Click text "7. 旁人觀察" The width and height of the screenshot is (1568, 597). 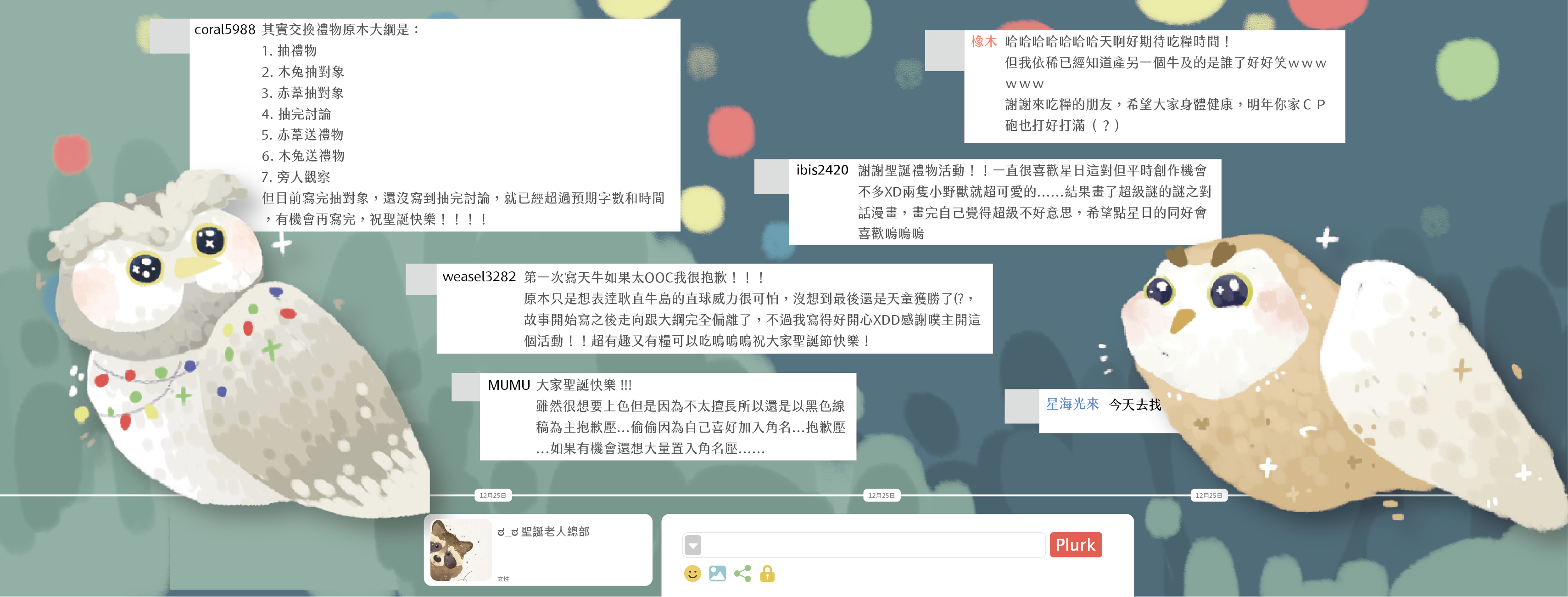click(296, 177)
